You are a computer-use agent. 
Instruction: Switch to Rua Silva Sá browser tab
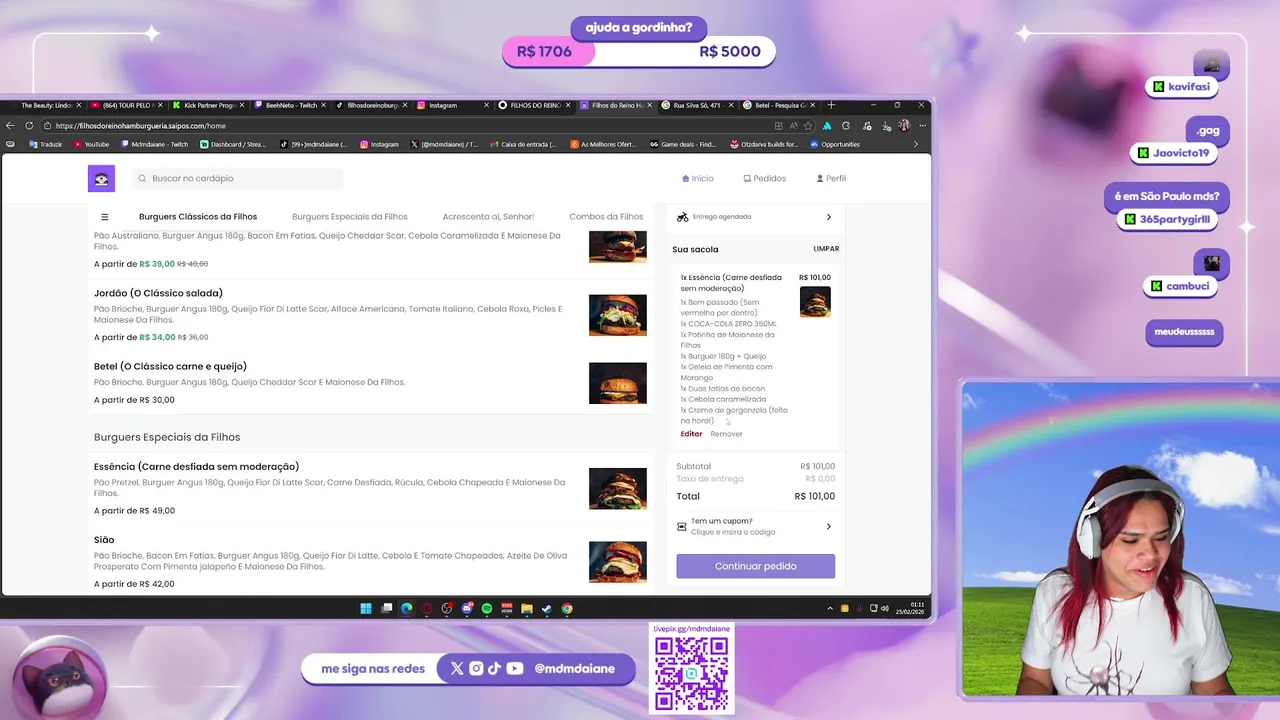point(696,105)
